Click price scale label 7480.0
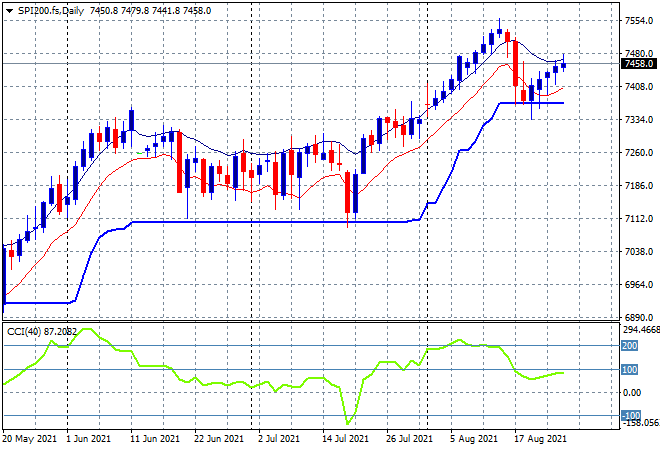The image size is (660, 450). click(639, 53)
